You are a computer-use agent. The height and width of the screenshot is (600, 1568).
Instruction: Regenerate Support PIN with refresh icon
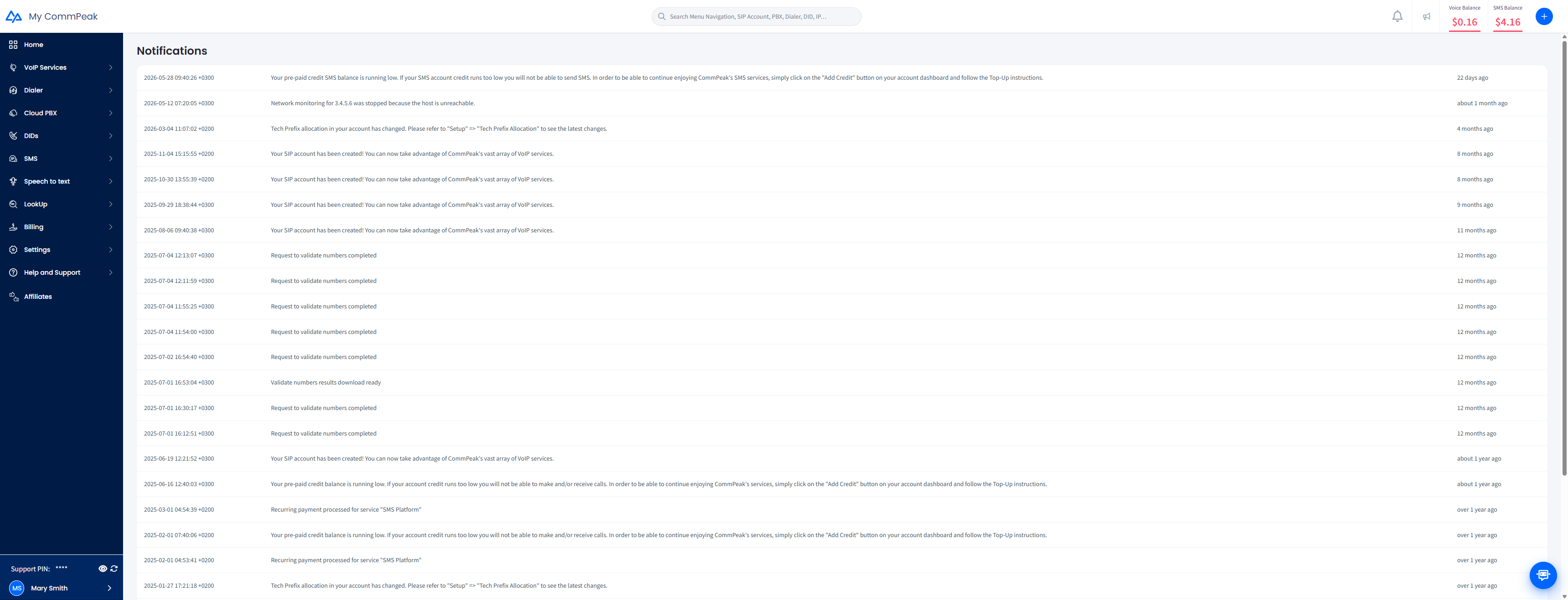114,569
